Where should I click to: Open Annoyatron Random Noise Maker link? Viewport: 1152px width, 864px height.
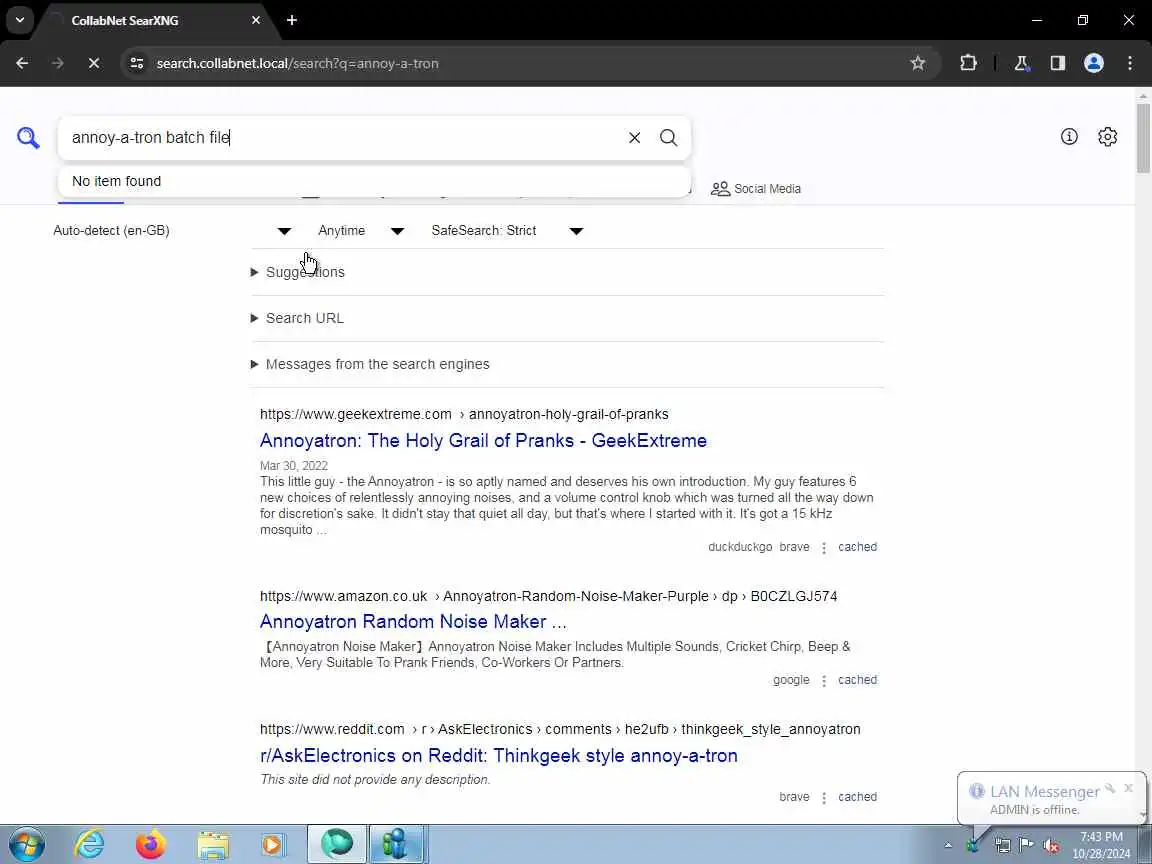click(x=414, y=622)
